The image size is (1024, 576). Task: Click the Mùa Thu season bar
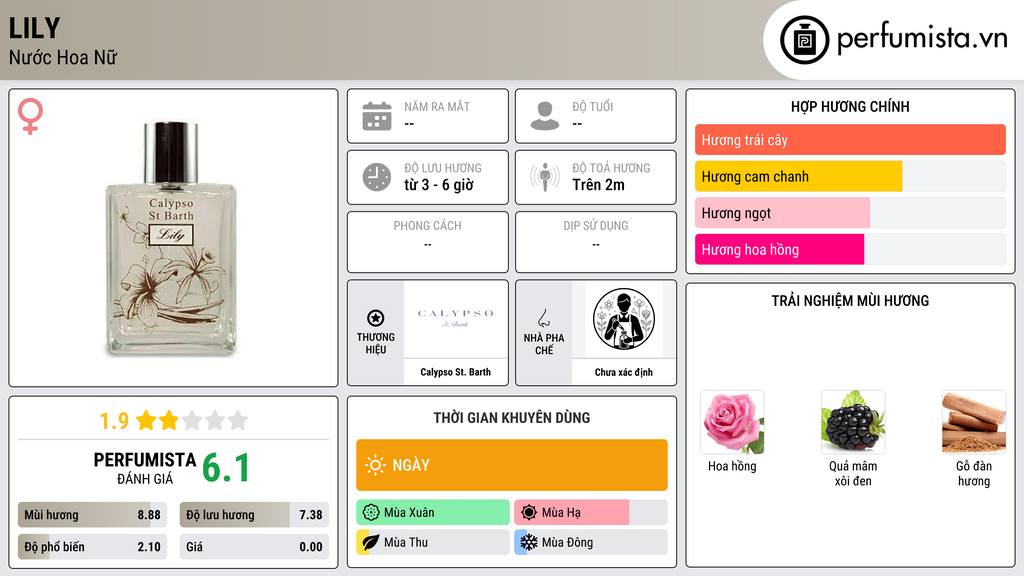click(433, 542)
